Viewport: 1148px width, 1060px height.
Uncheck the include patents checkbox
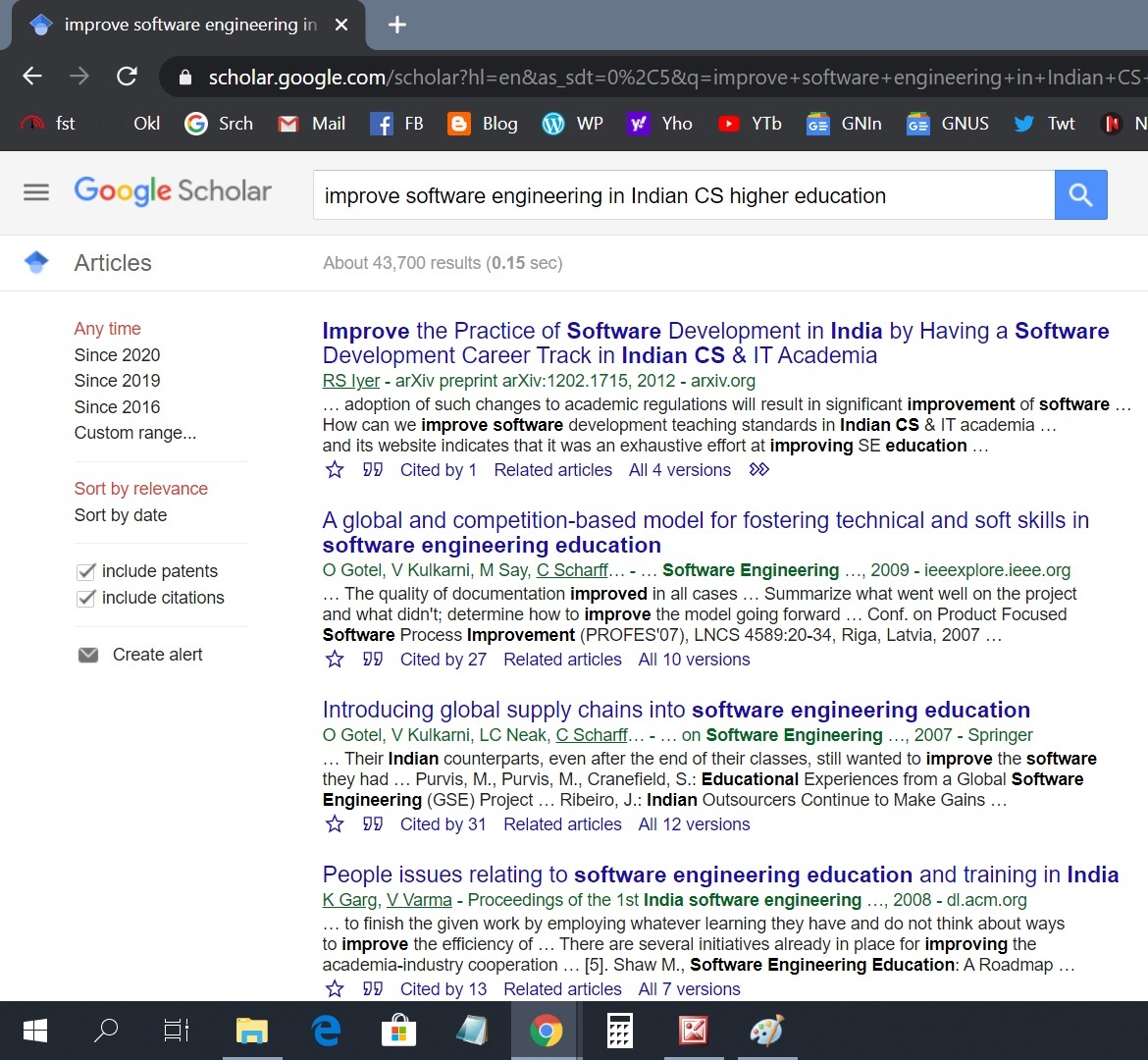tap(86, 571)
